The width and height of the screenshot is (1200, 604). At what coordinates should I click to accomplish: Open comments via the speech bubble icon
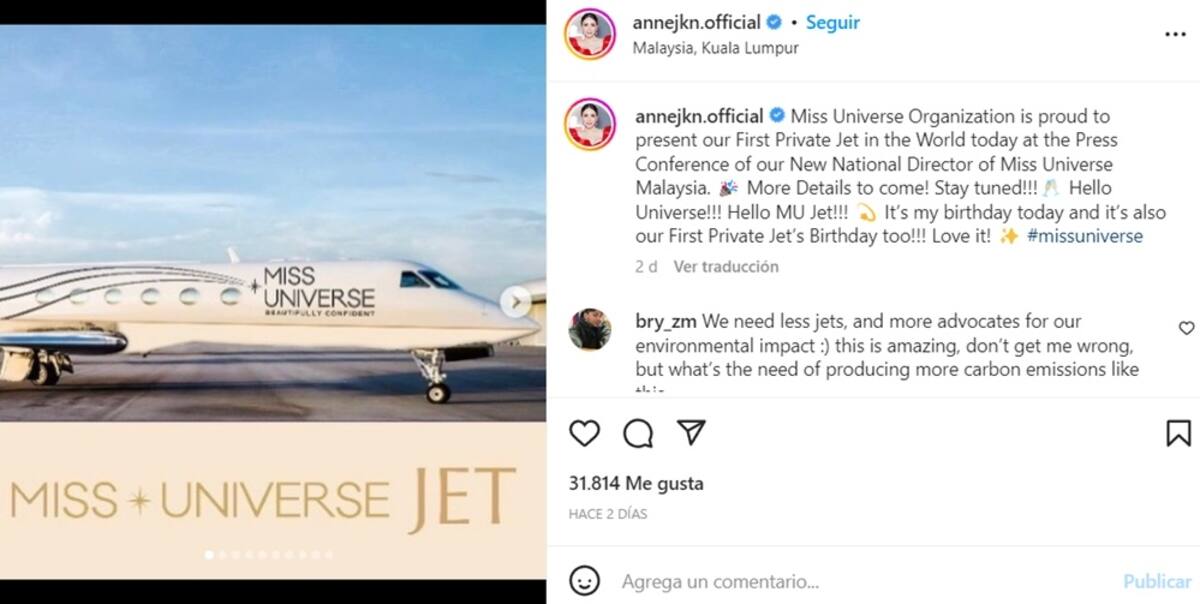tap(638, 433)
